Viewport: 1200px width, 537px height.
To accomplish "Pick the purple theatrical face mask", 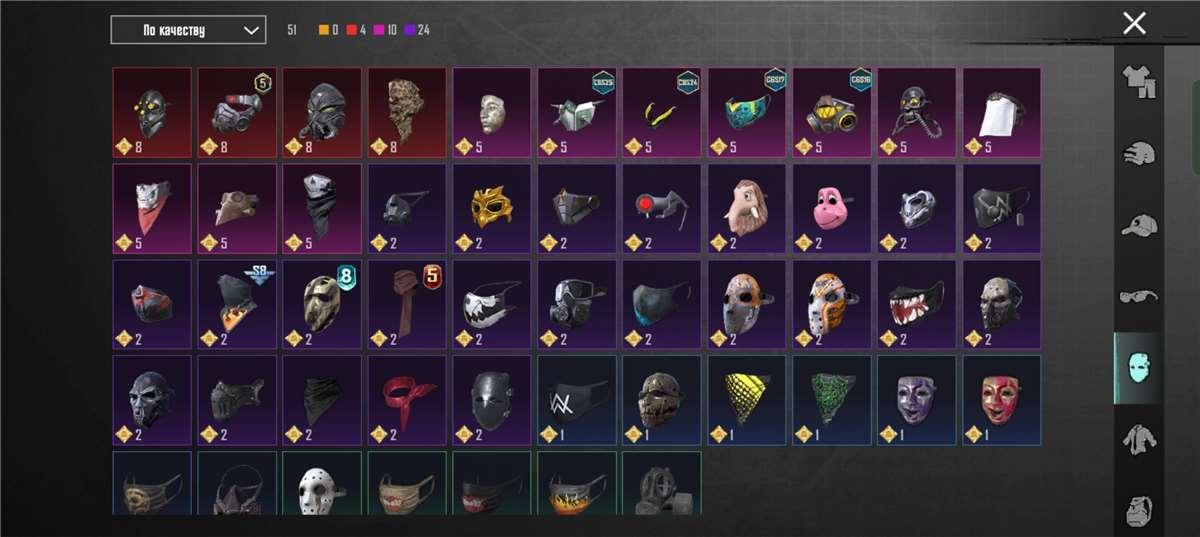I will [917, 400].
